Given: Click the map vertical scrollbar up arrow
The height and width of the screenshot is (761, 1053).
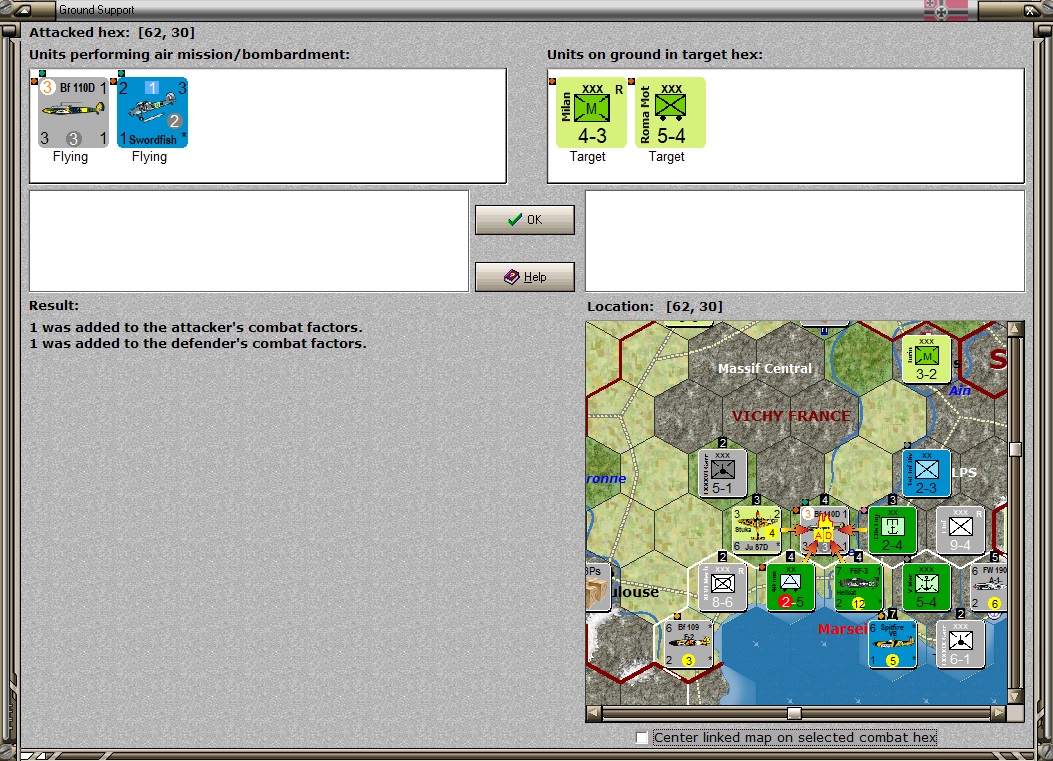Looking at the screenshot, I should 1015,328.
